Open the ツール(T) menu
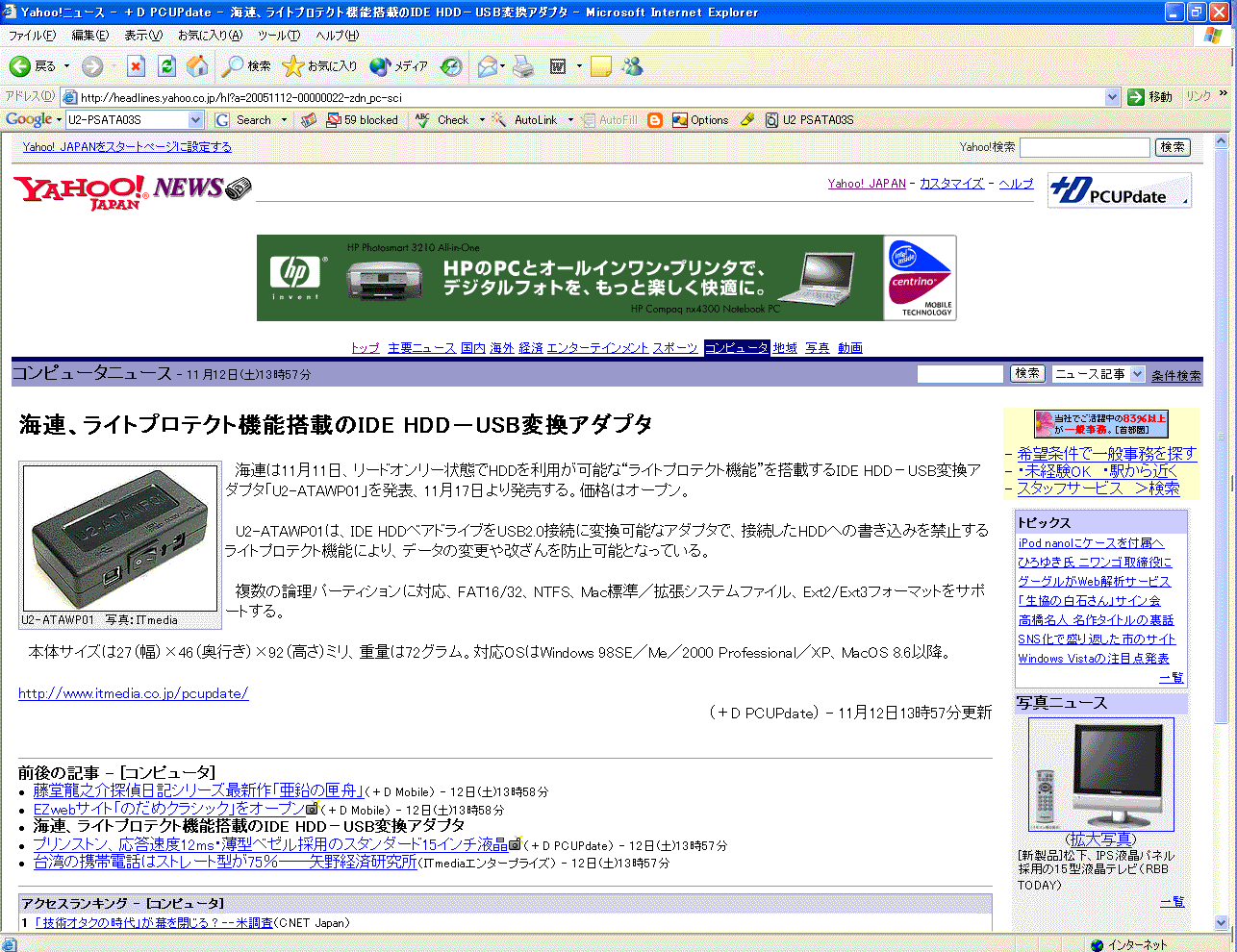This screenshot has height=952, width=1237. (279, 36)
